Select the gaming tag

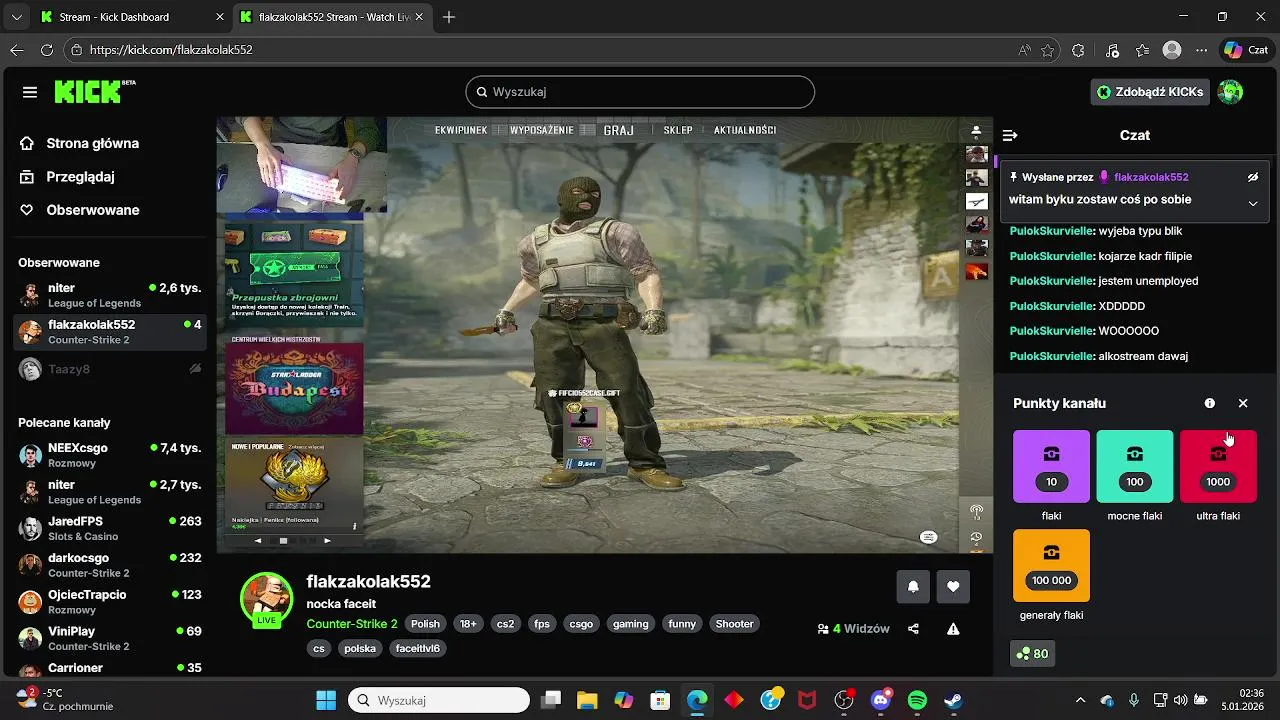(x=631, y=624)
